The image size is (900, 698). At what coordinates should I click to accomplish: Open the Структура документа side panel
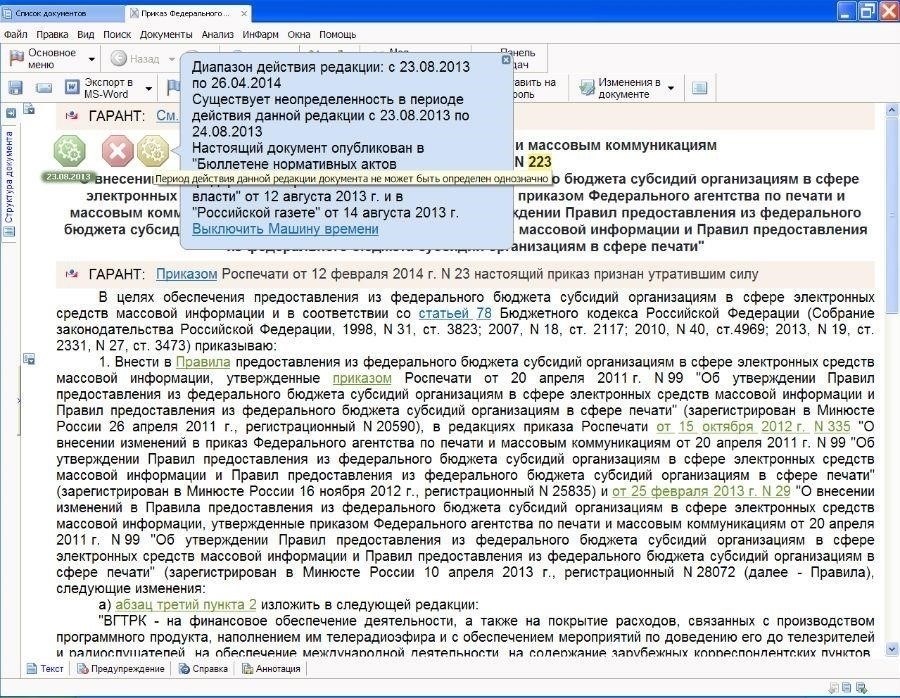[10, 177]
